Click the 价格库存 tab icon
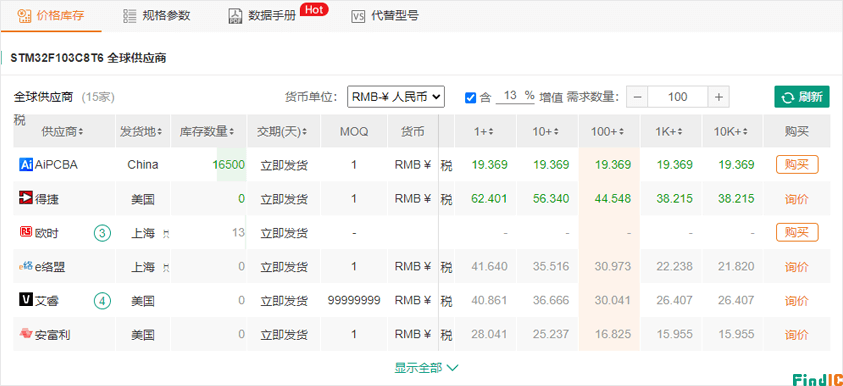The width and height of the screenshot is (843, 386). [x=24, y=16]
